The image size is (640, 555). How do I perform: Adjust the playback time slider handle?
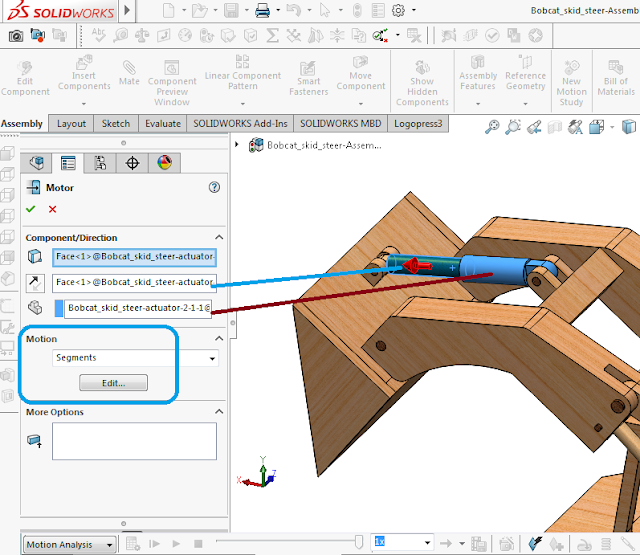point(359,542)
